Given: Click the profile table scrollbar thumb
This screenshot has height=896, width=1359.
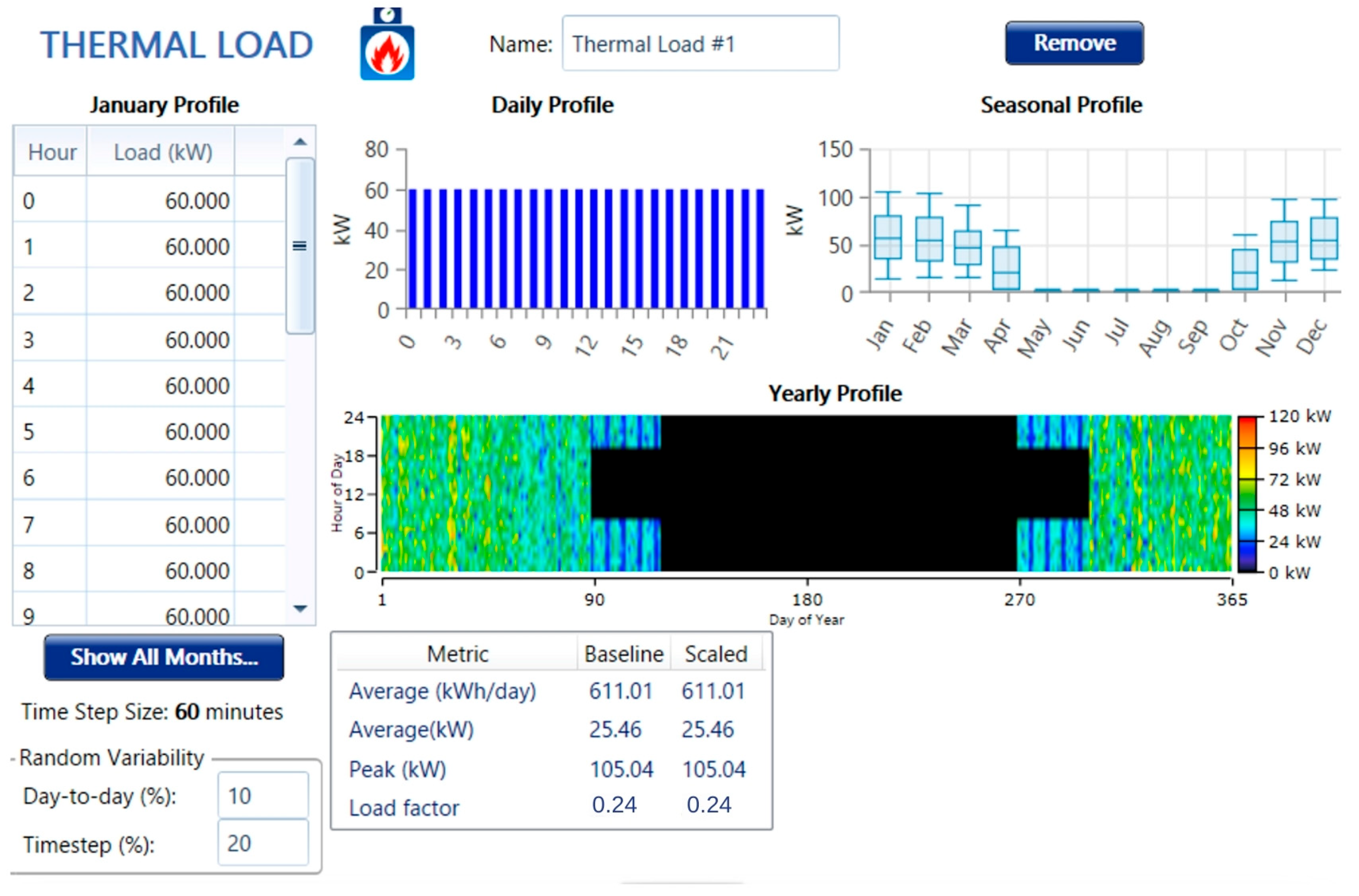Looking at the screenshot, I should (300, 245).
